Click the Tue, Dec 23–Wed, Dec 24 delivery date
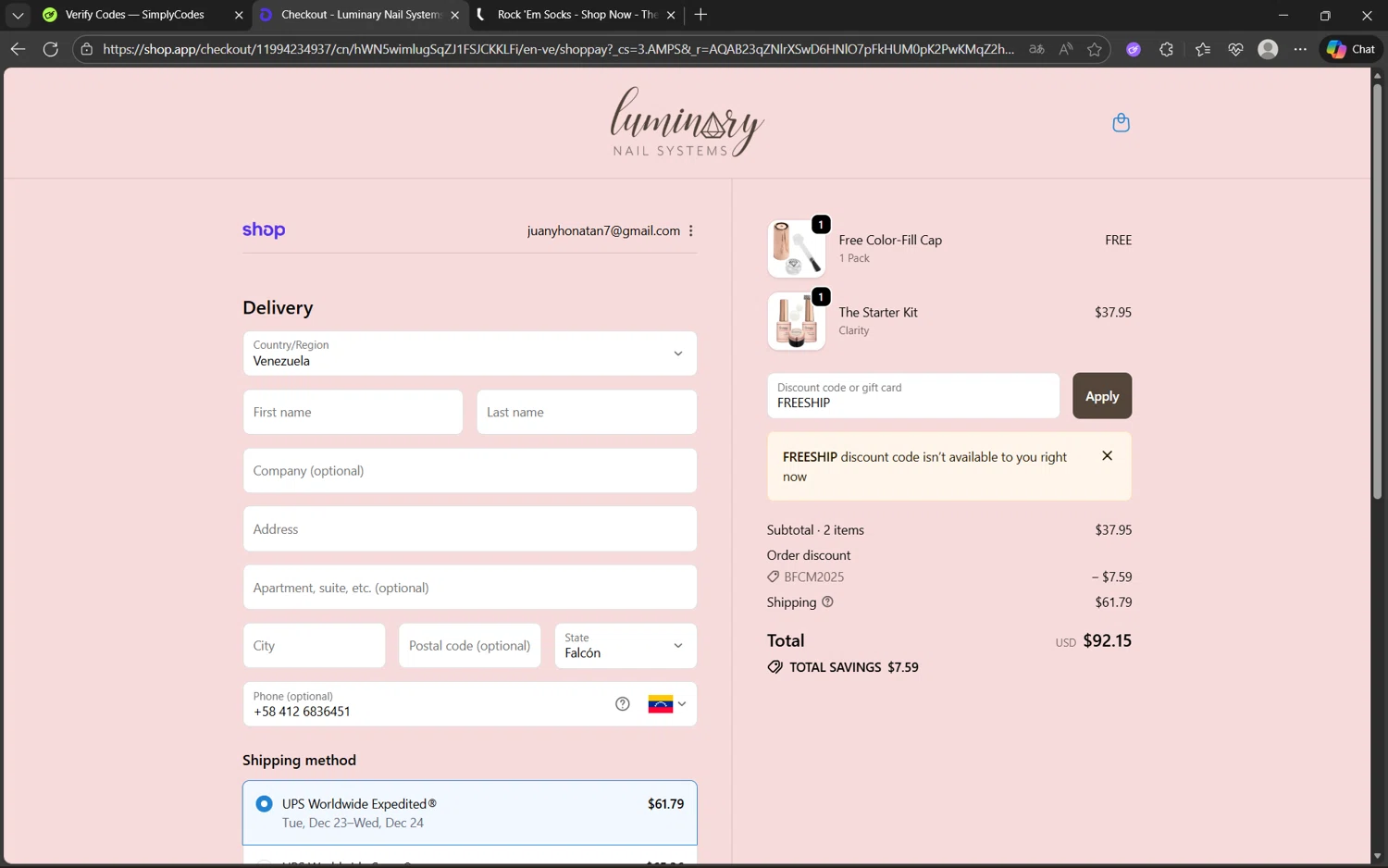Screen dimensions: 1388x868 click(x=353, y=823)
